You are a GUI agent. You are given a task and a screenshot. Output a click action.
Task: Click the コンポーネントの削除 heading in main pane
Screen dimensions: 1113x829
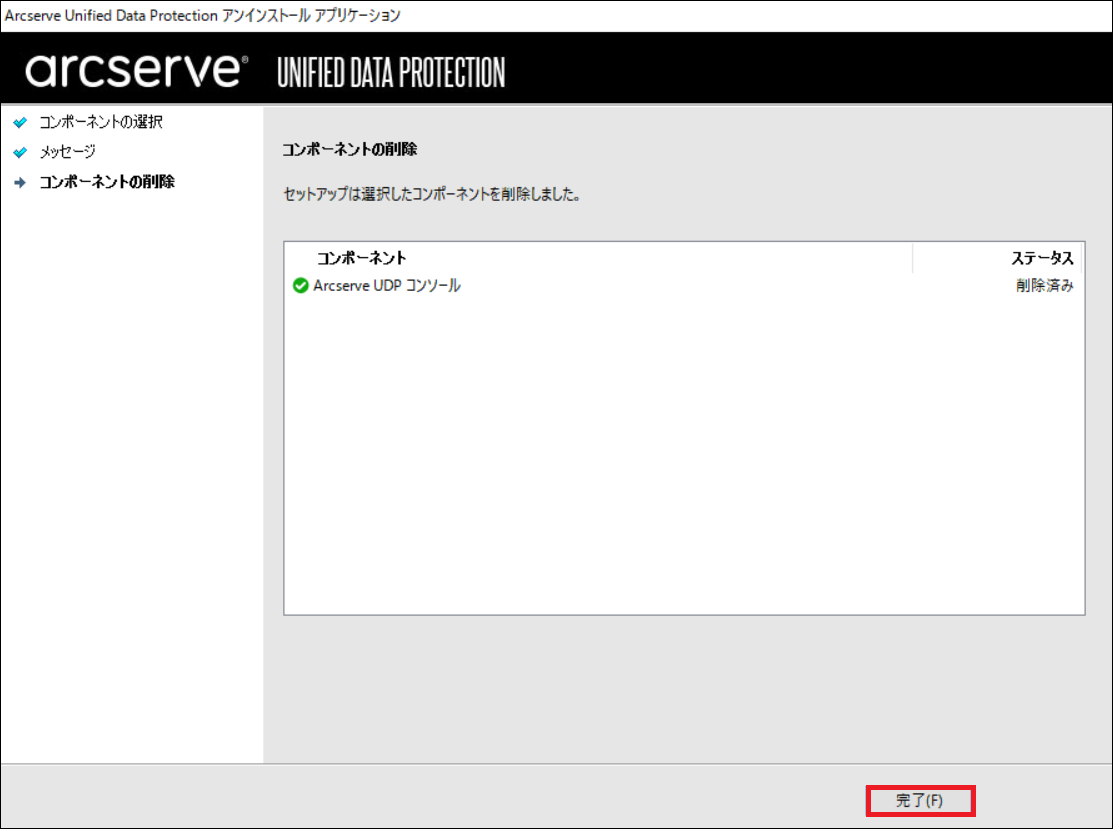(x=349, y=149)
